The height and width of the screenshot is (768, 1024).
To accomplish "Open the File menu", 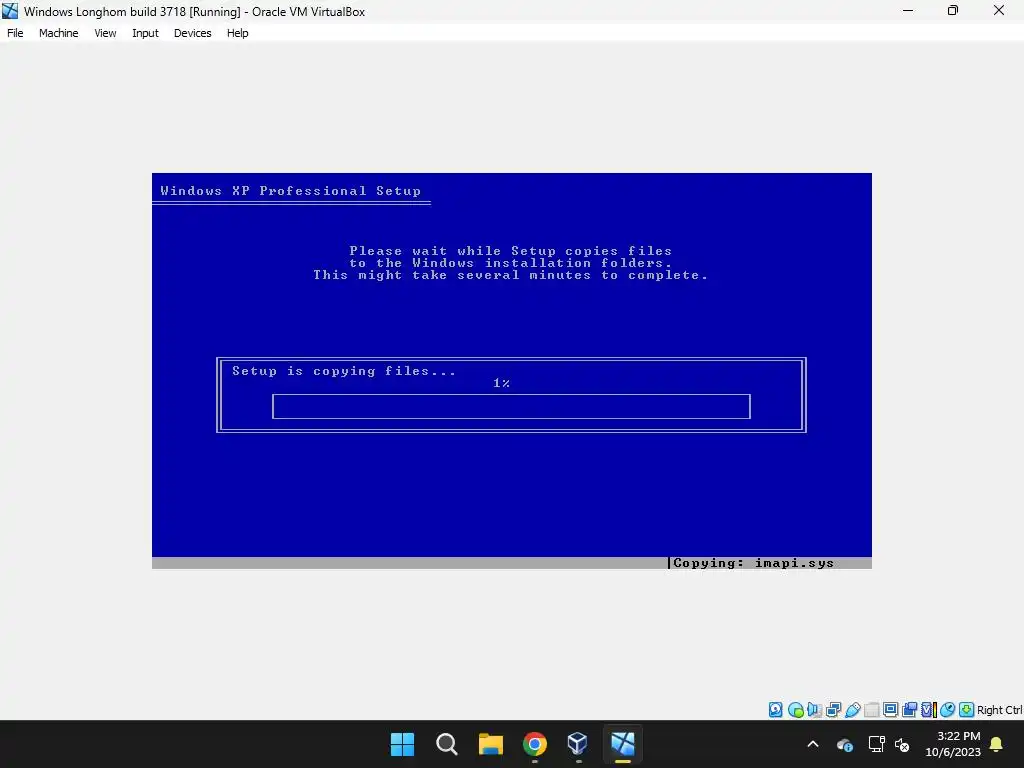I will pyautogui.click(x=15, y=33).
